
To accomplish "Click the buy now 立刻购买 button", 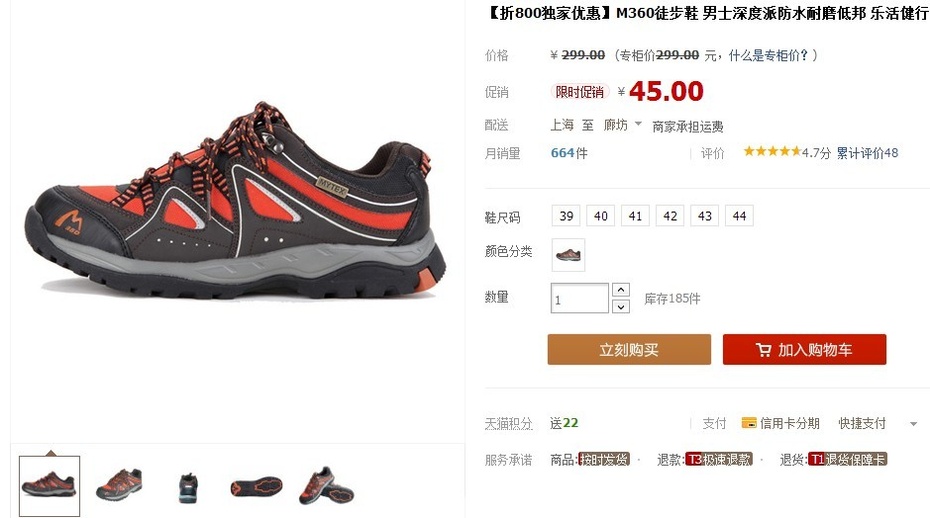I will pos(629,349).
